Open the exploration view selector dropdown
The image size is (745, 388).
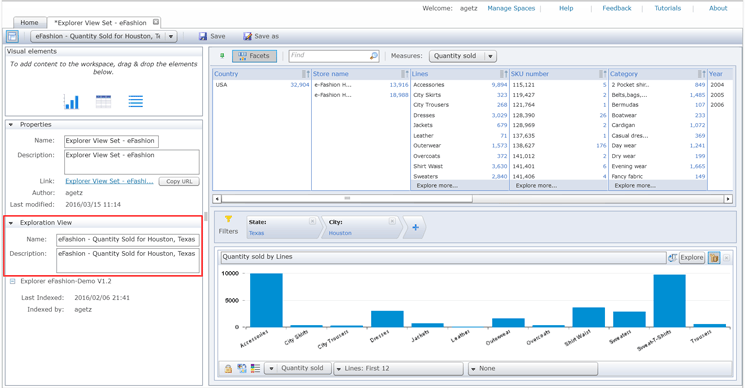[171, 36]
